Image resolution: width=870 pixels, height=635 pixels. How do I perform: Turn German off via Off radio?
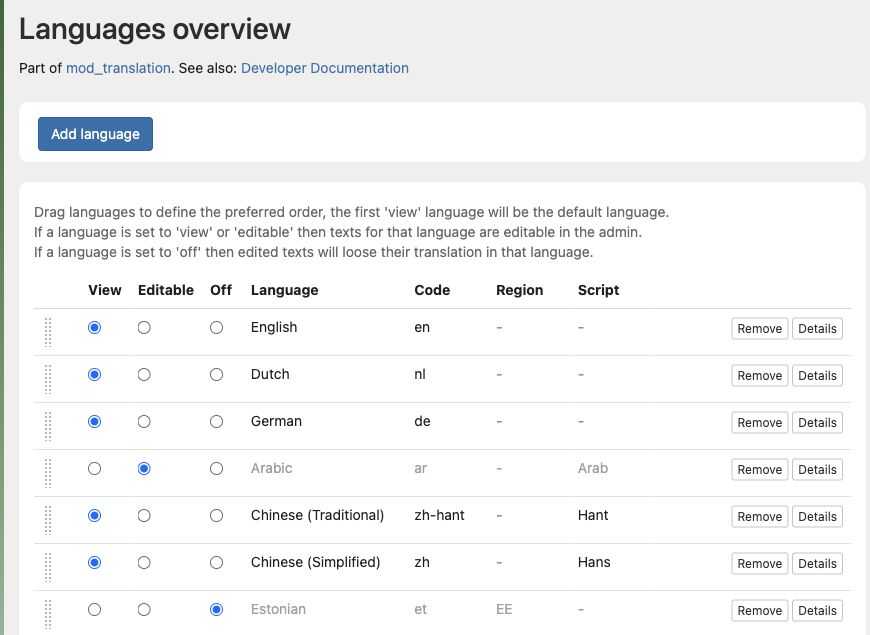pyautogui.click(x=216, y=422)
